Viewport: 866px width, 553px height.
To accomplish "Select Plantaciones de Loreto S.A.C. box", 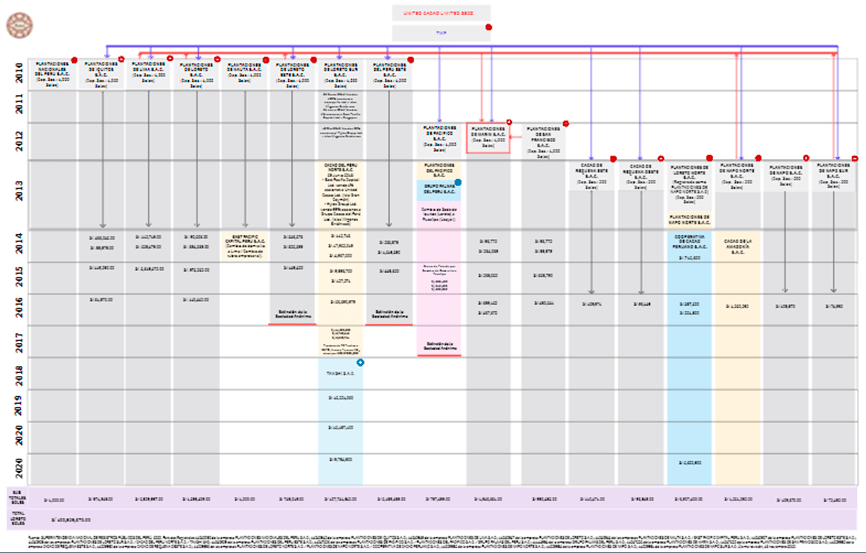I will tap(197, 74).
